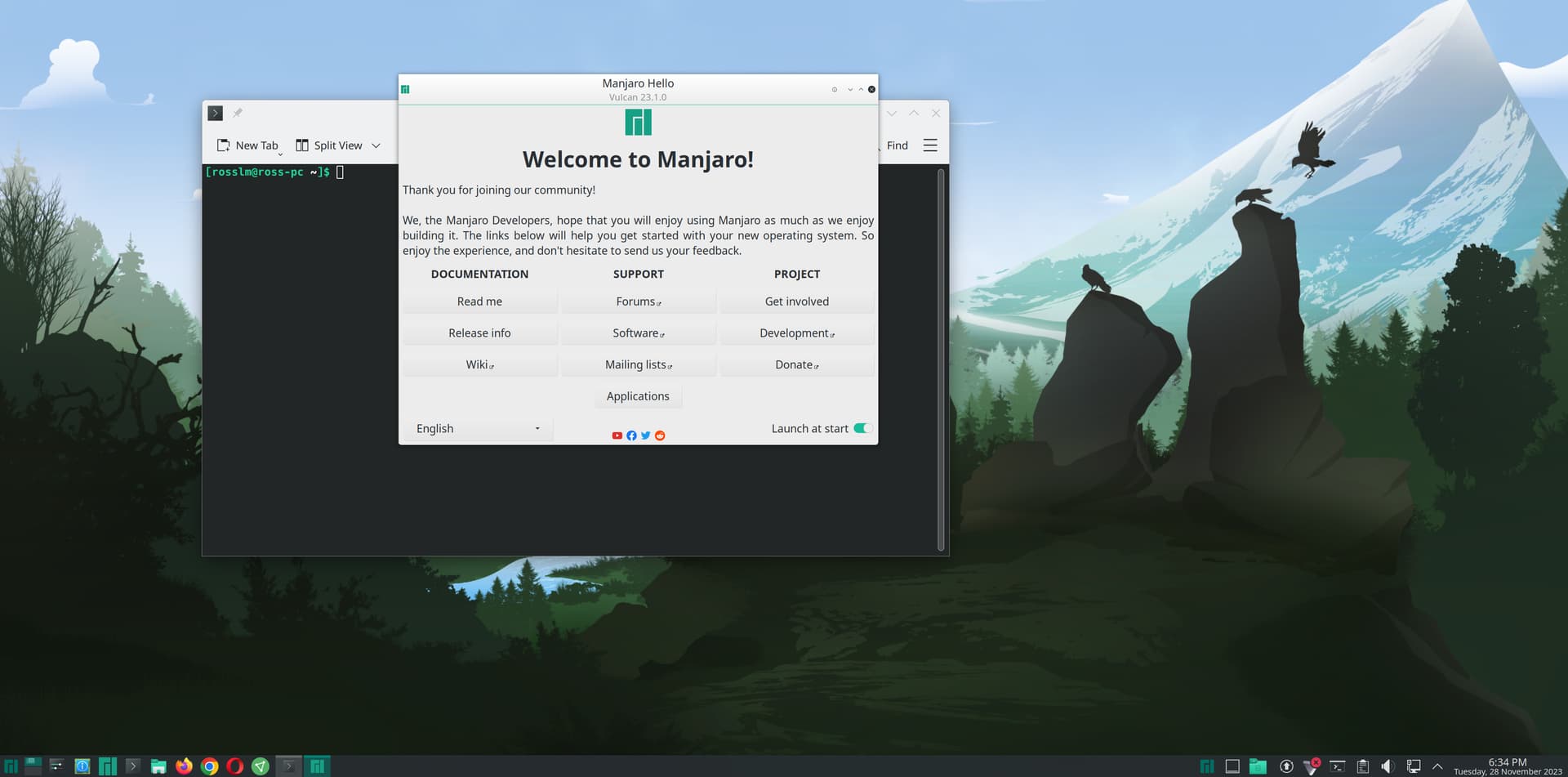This screenshot has height=777, width=1568.
Task: Click the Reddit icon in Manjaro Hello
Action: coord(659,435)
